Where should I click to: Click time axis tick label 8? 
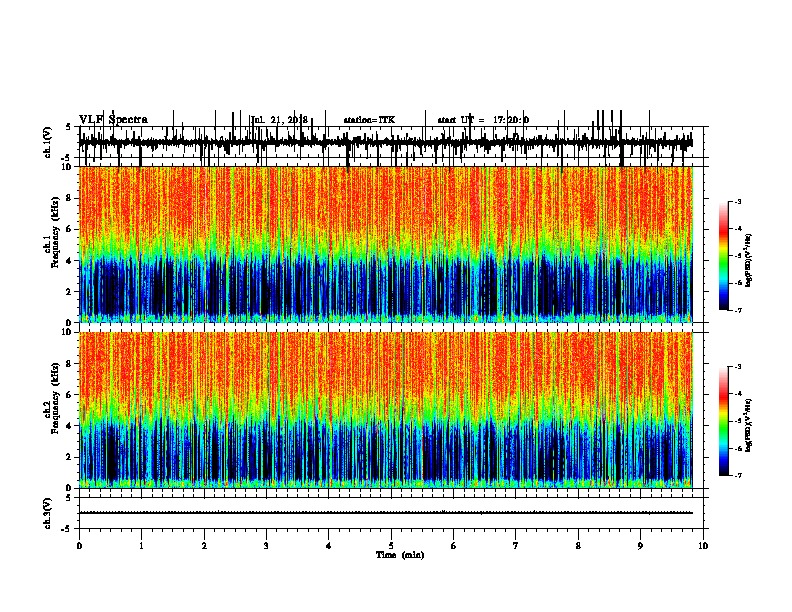click(578, 545)
